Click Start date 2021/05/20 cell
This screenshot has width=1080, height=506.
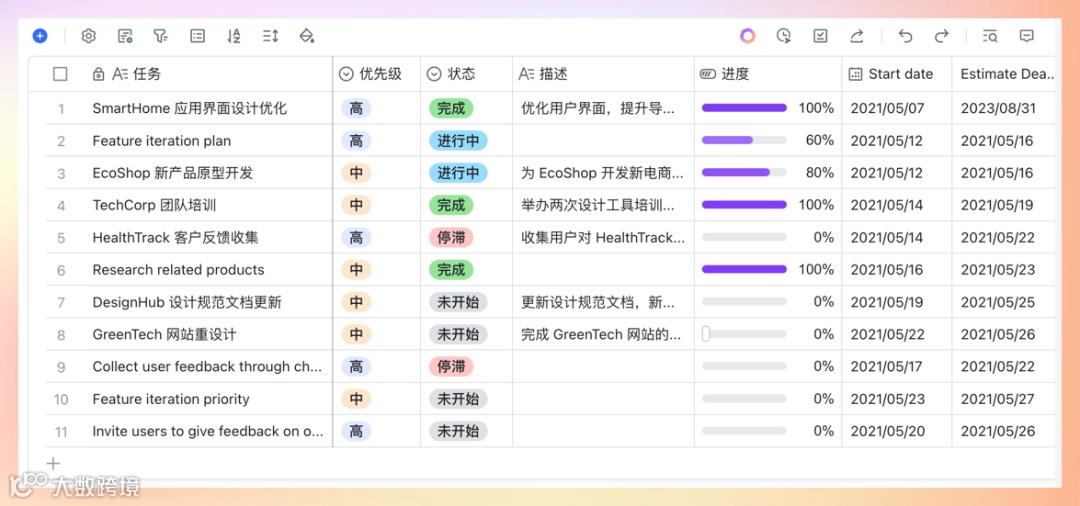(897, 431)
